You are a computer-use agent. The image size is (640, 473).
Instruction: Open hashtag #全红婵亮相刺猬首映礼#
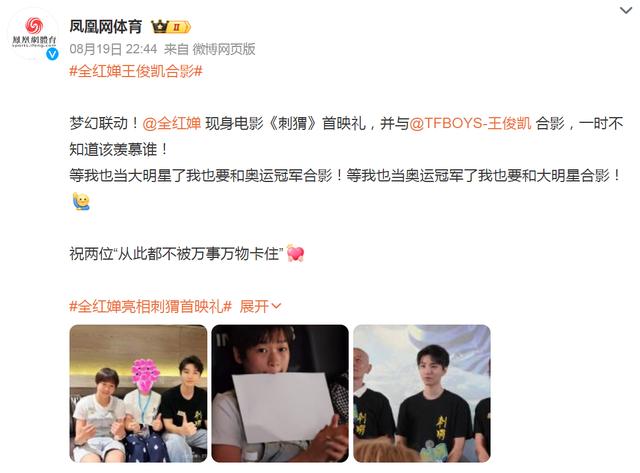[x=151, y=306]
